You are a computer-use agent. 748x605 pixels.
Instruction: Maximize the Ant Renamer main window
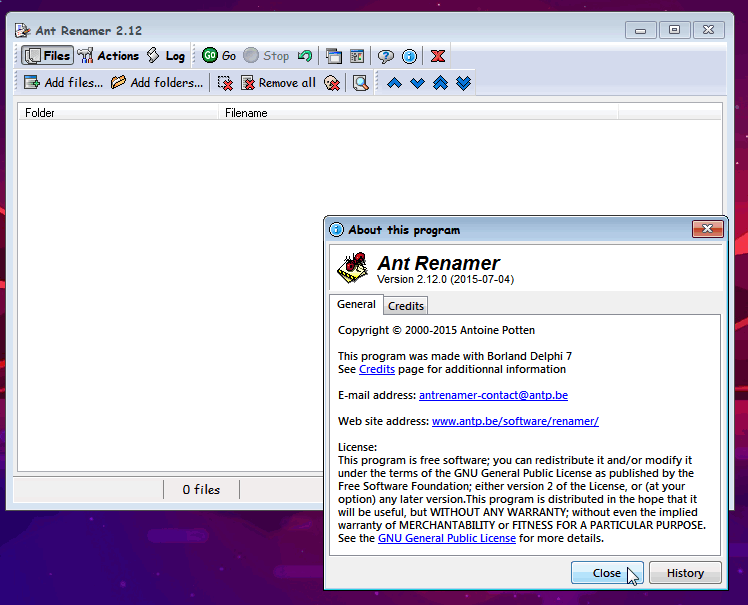(x=674, y=30)
